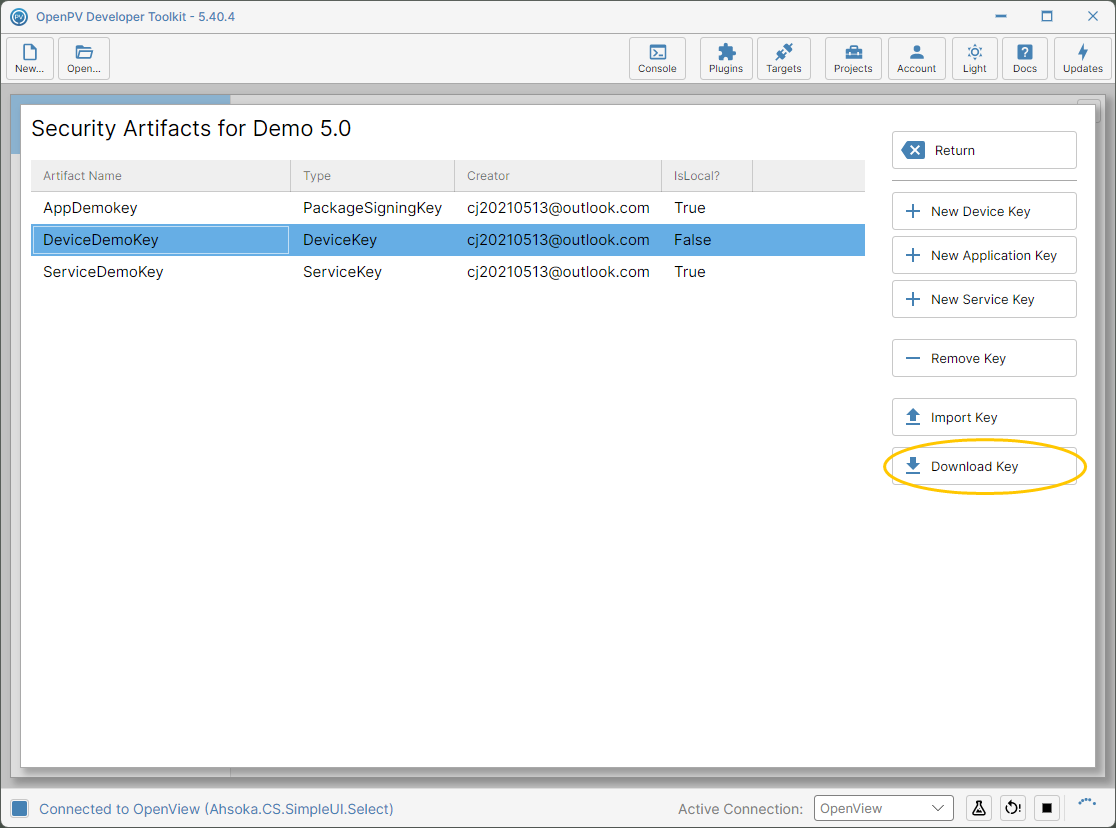Check for Updates
The height and width of the screenshot is (828, 1116).
[x=1083, y=58]
